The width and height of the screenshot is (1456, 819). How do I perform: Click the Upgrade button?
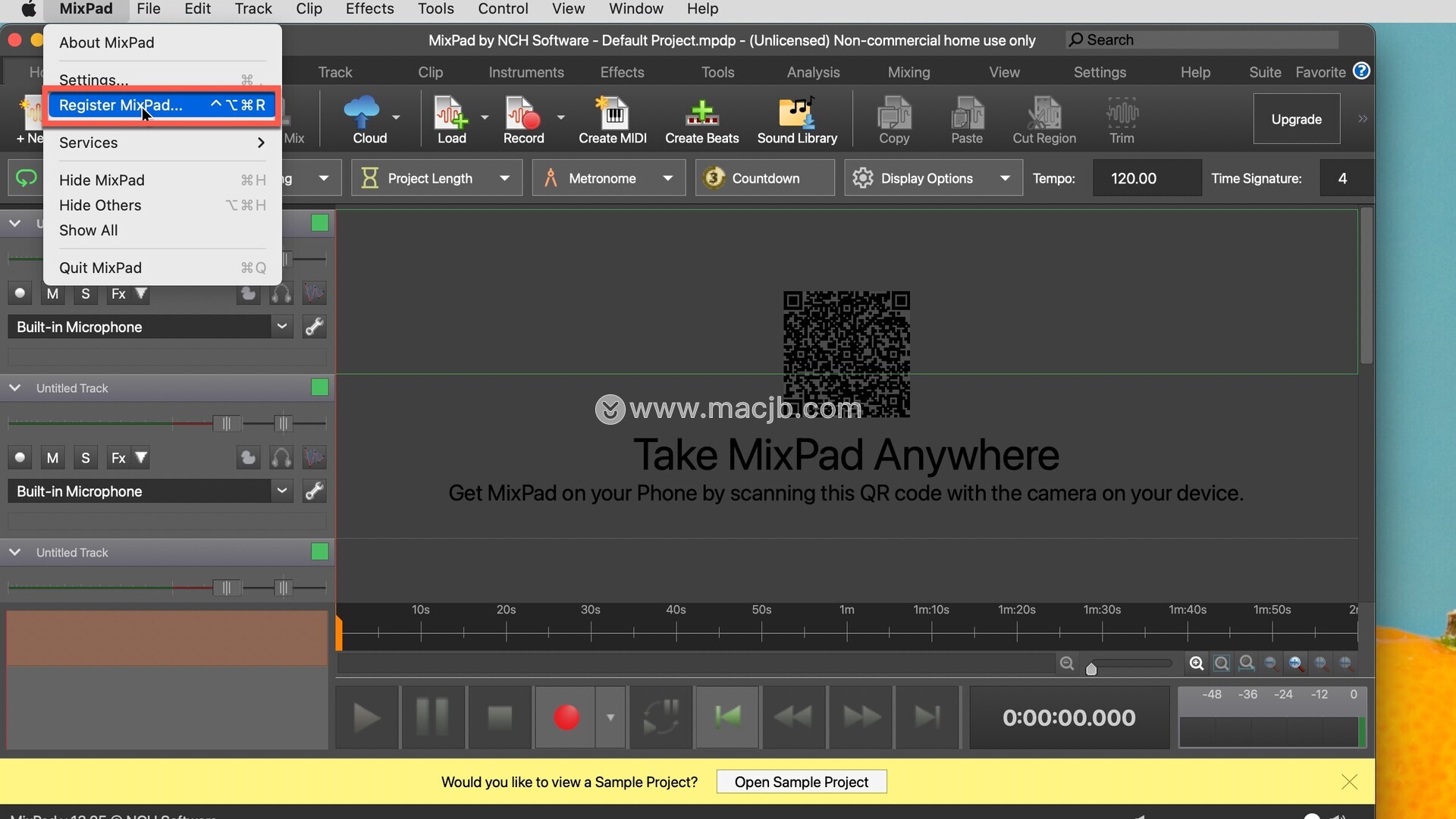coord(1296,119)
